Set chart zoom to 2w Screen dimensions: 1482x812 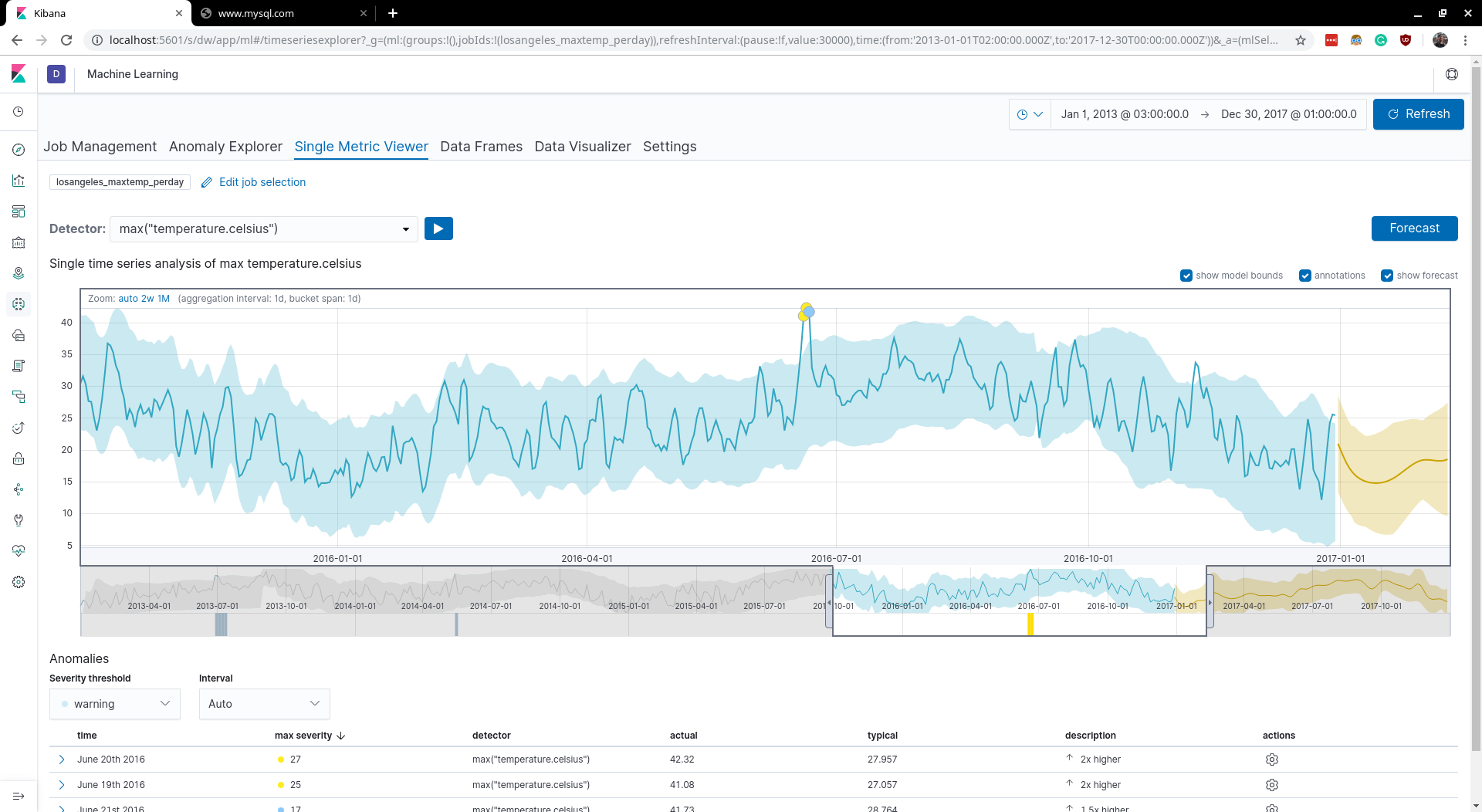tap(147, 299)
